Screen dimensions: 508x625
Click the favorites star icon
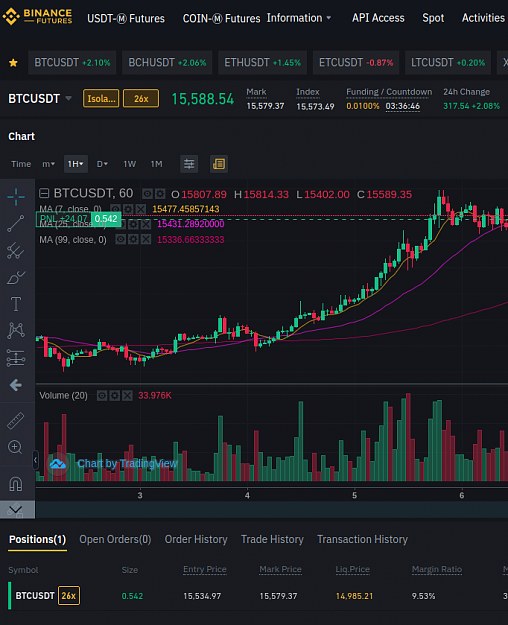13,63
